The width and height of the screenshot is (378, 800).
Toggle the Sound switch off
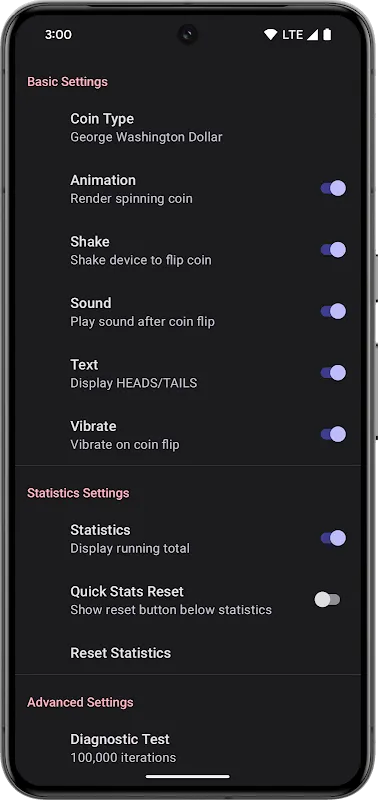[x=333, y=311]
